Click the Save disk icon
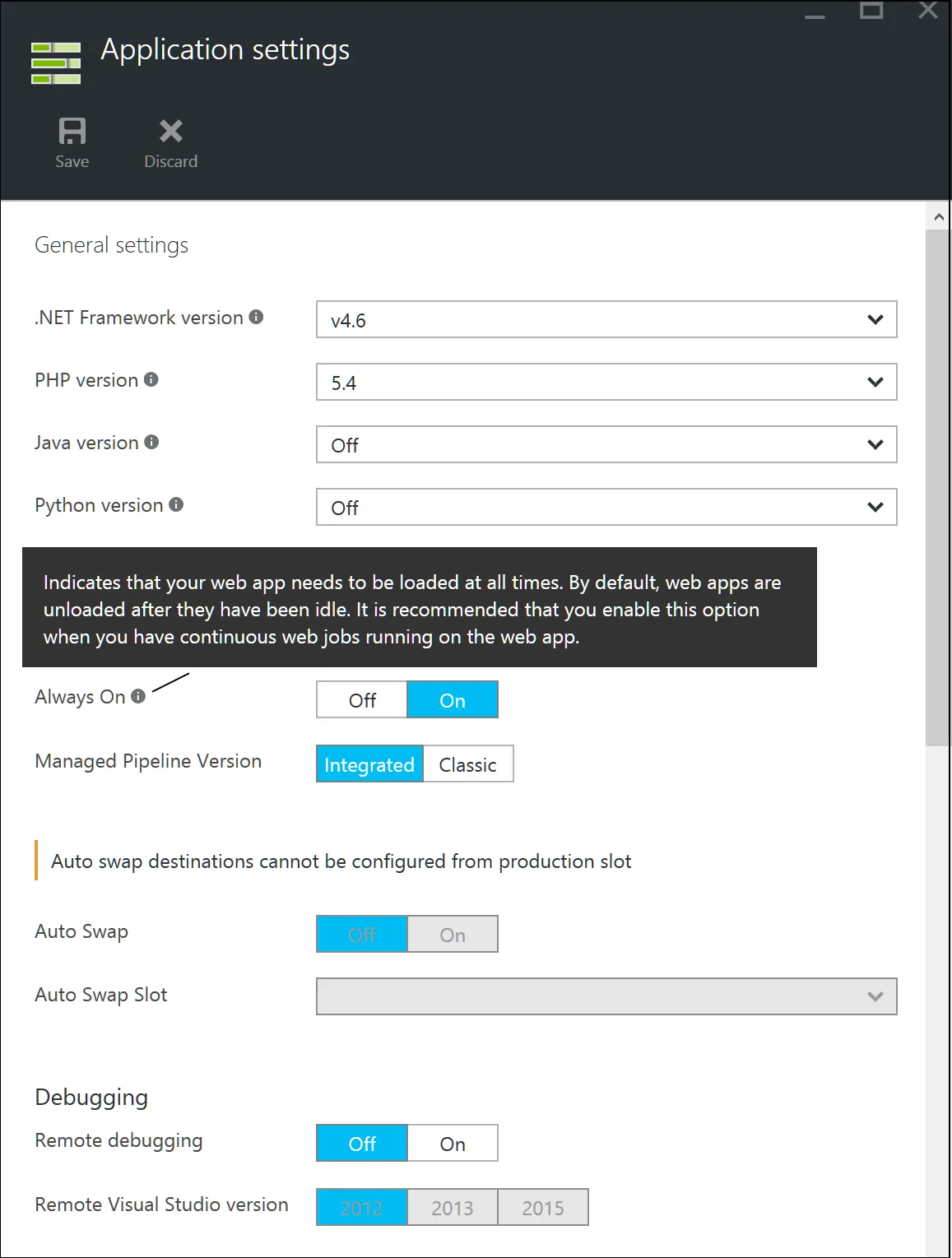 coord(72,132)
